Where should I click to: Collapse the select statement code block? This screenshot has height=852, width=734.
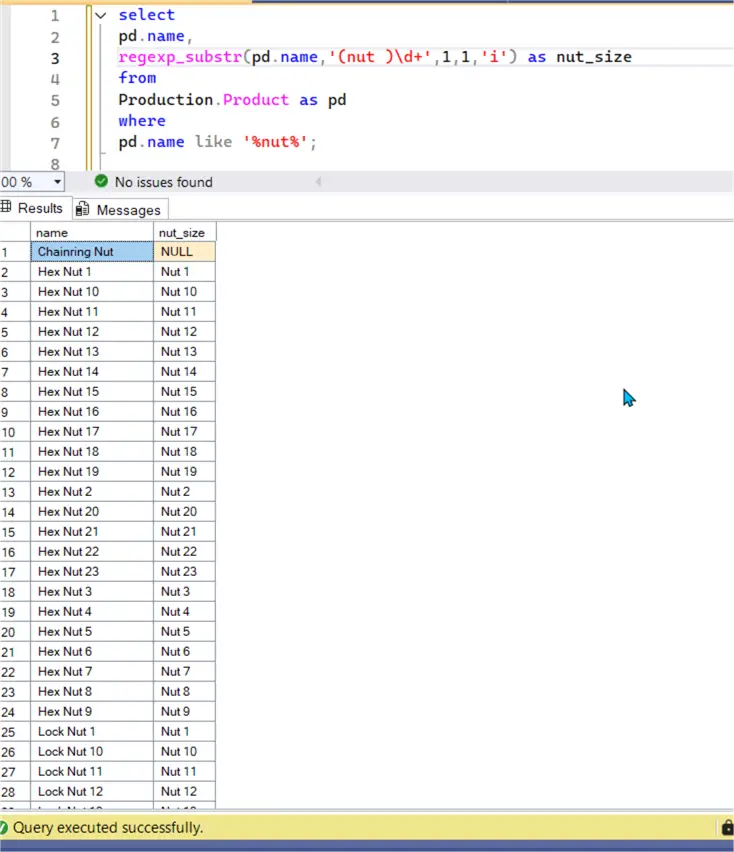(99, 16)
